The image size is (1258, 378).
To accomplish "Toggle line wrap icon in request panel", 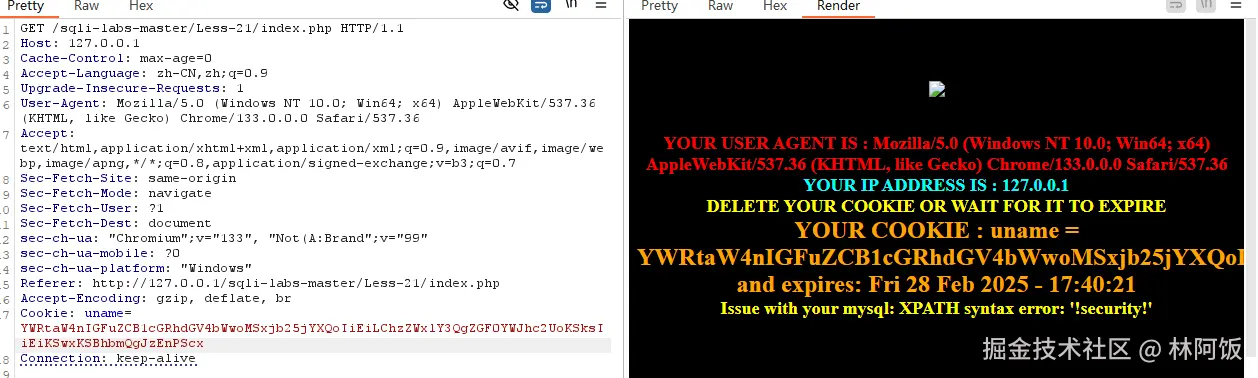I will 540,5.
